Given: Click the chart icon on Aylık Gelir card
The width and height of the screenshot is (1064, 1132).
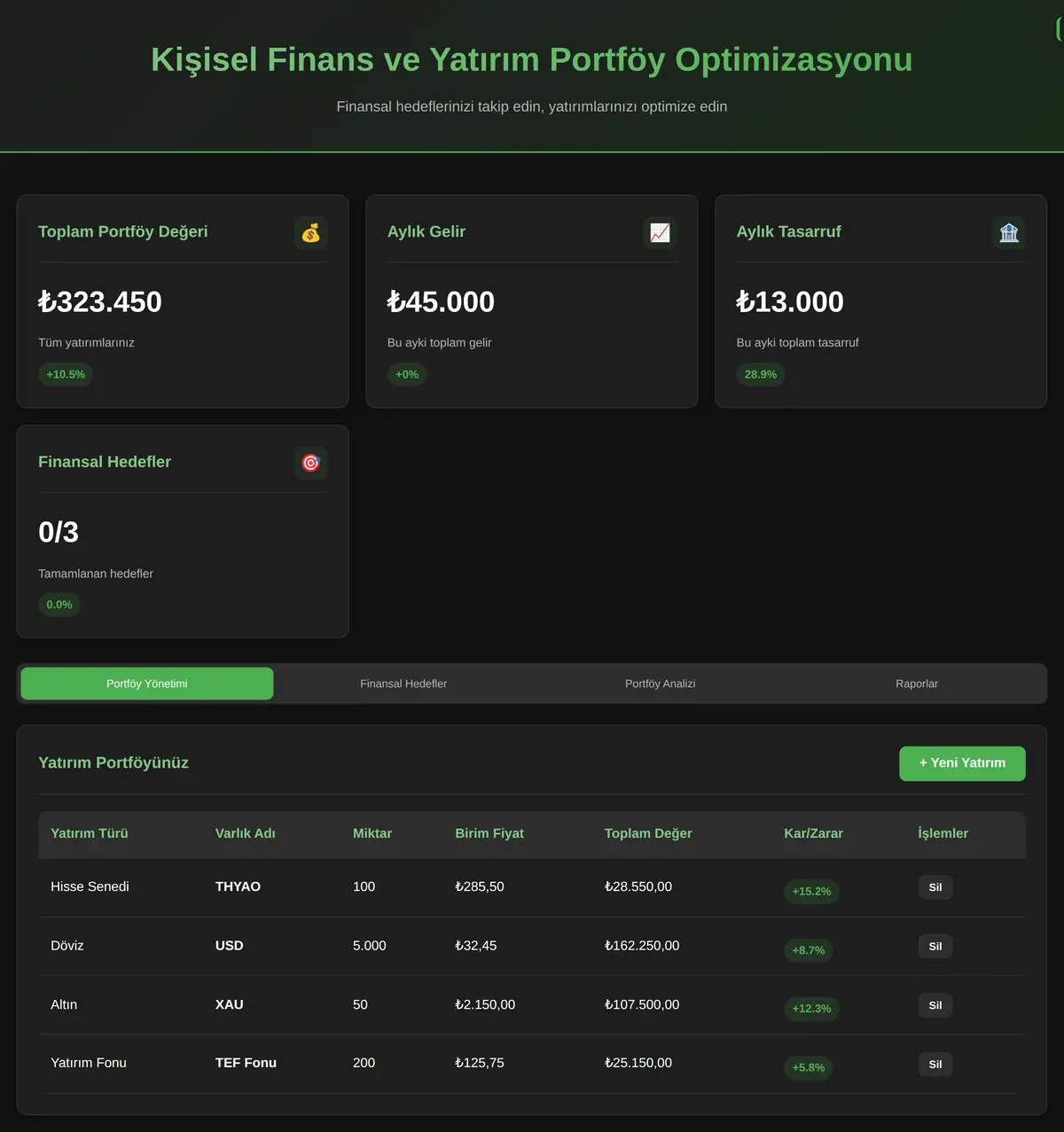Looking at the screenshot, I should (660, 233).
